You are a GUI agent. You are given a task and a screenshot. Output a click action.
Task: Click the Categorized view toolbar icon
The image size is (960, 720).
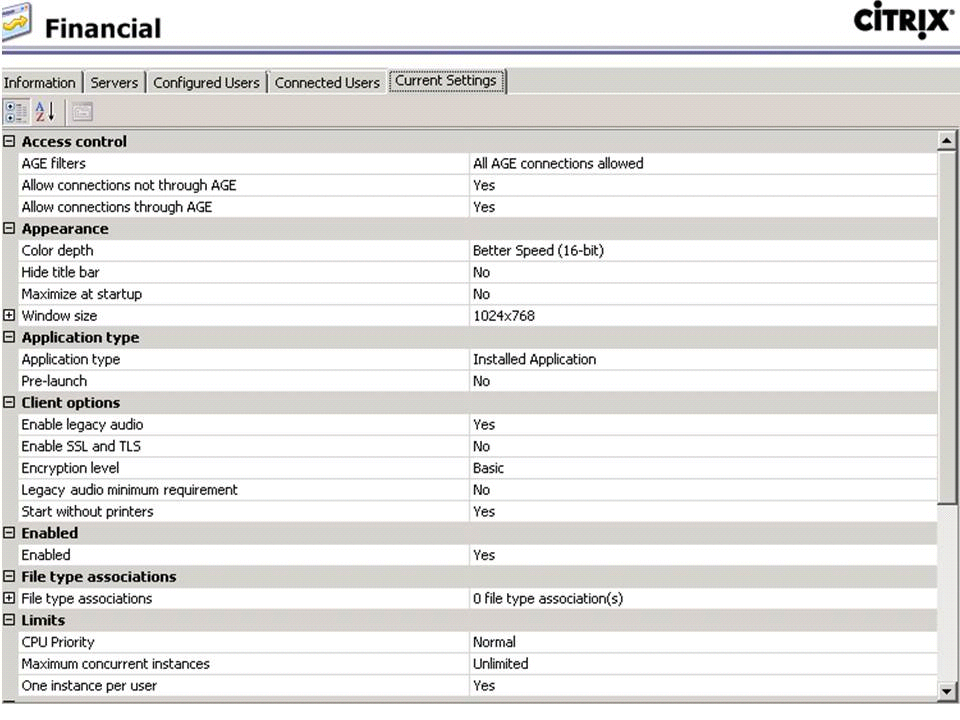16,112
